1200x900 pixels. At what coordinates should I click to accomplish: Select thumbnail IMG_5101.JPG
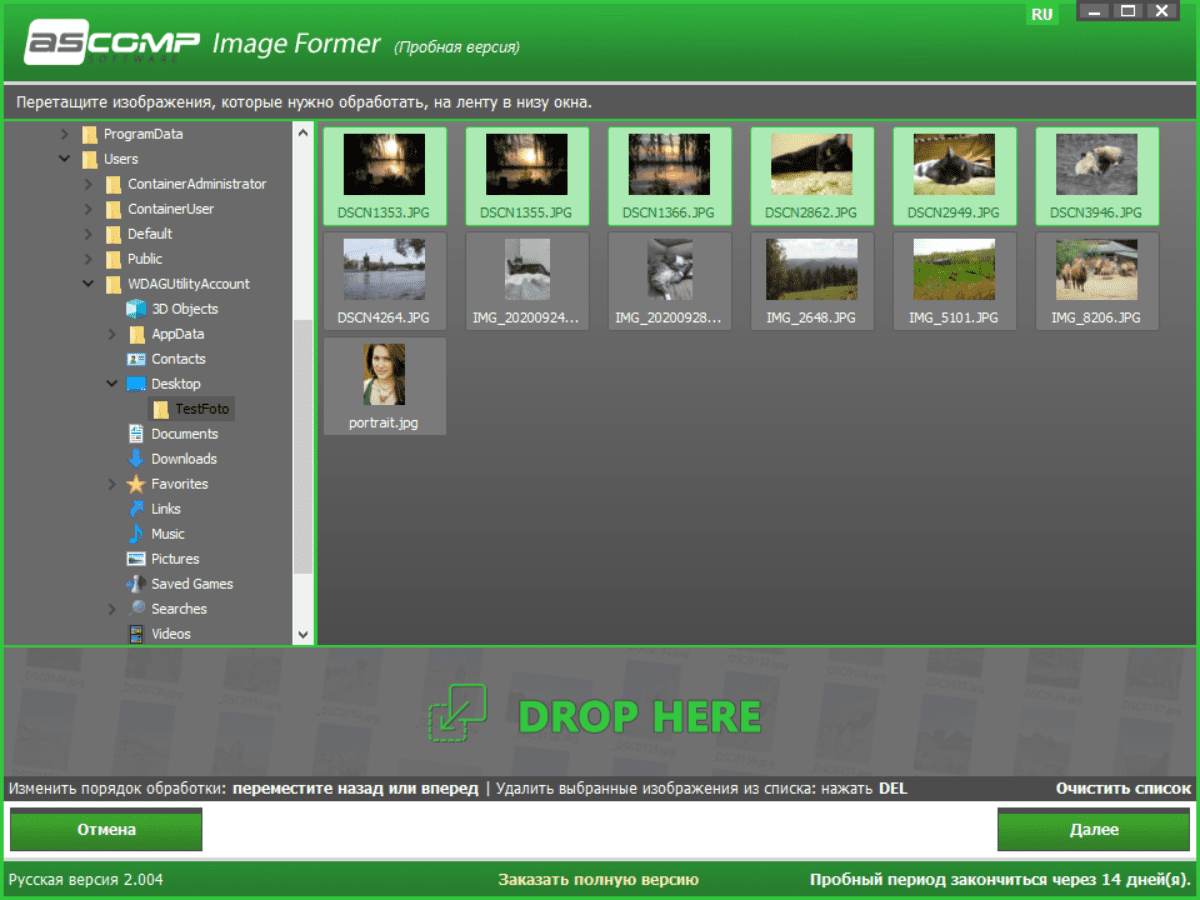[x=955, y=281]
